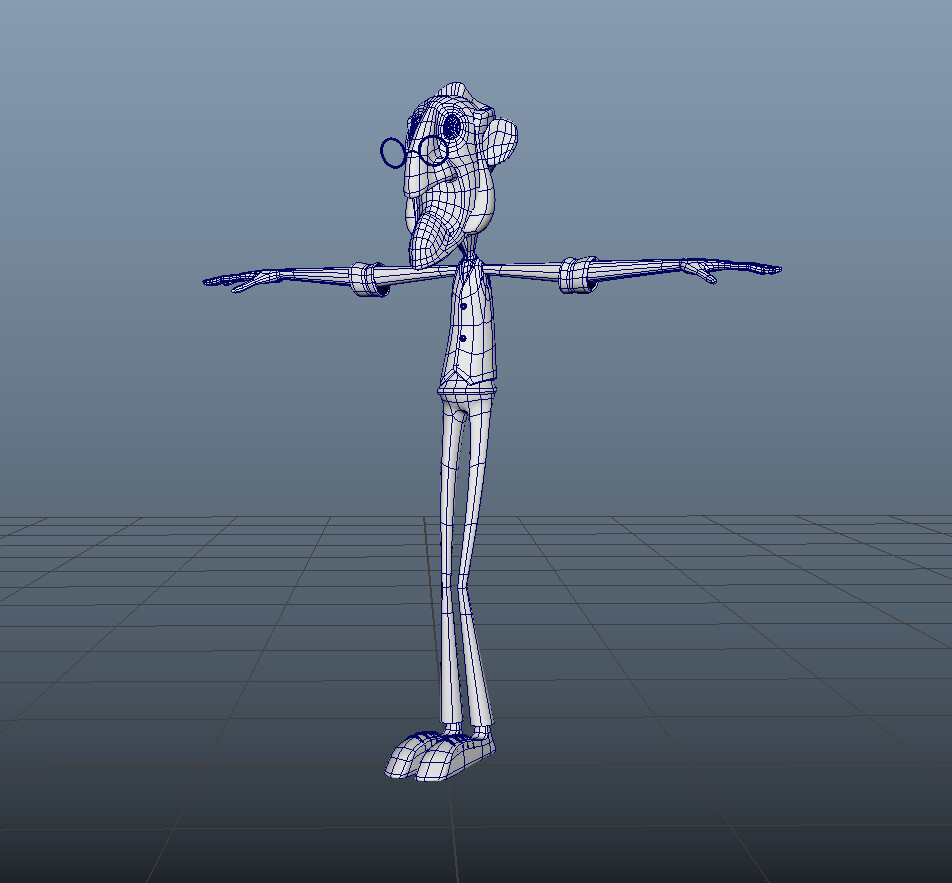This screenshot has height=883, width=952.
Task: Click the hand at the screen-right arm end
Action: click(730, 269)
